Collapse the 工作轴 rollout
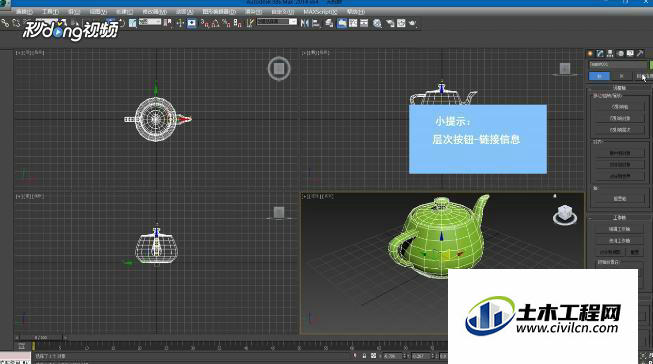 pyautogui.click(x=619, y=217)
